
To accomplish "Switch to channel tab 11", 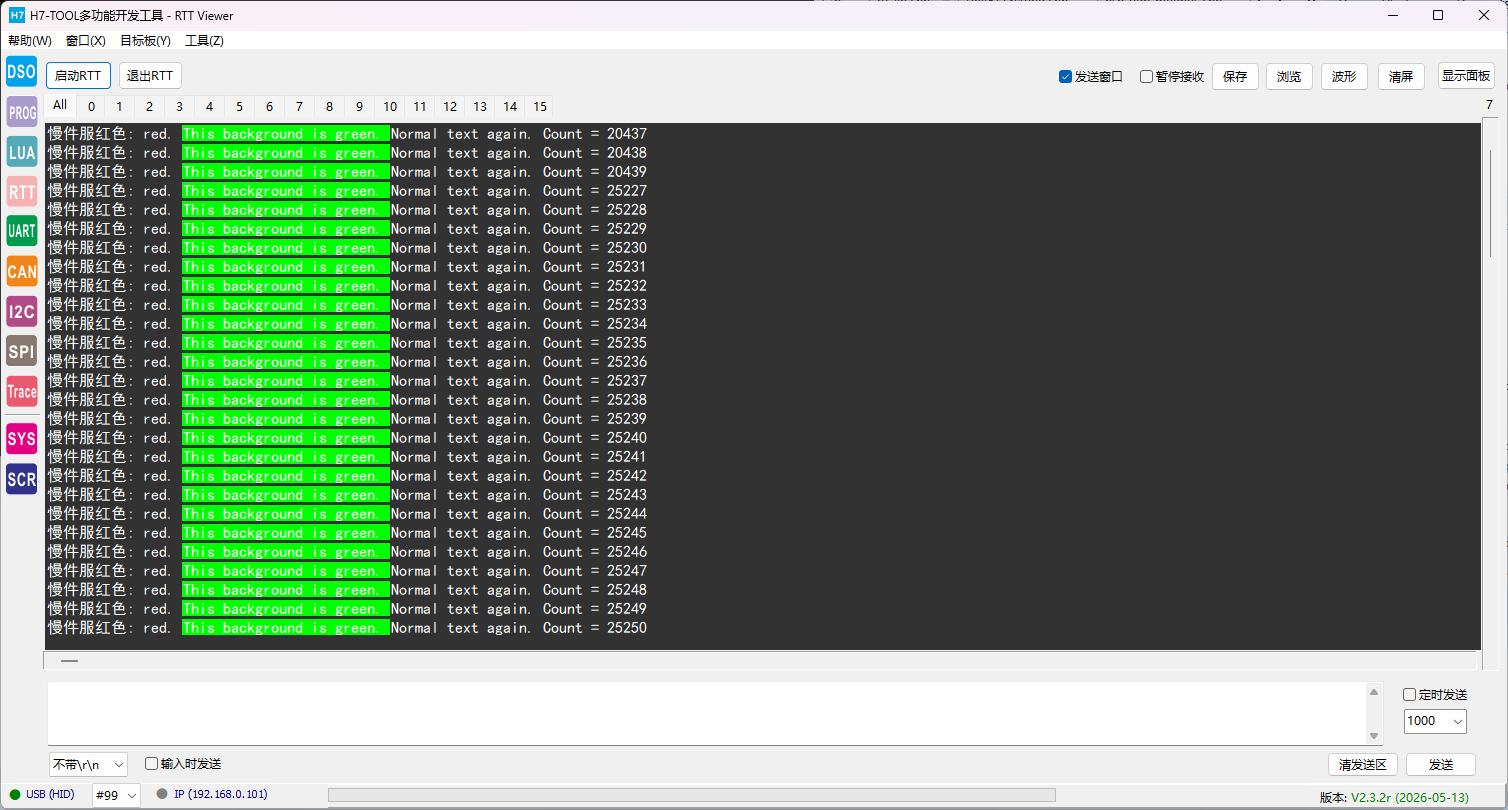I will click(x=419, y=107).
